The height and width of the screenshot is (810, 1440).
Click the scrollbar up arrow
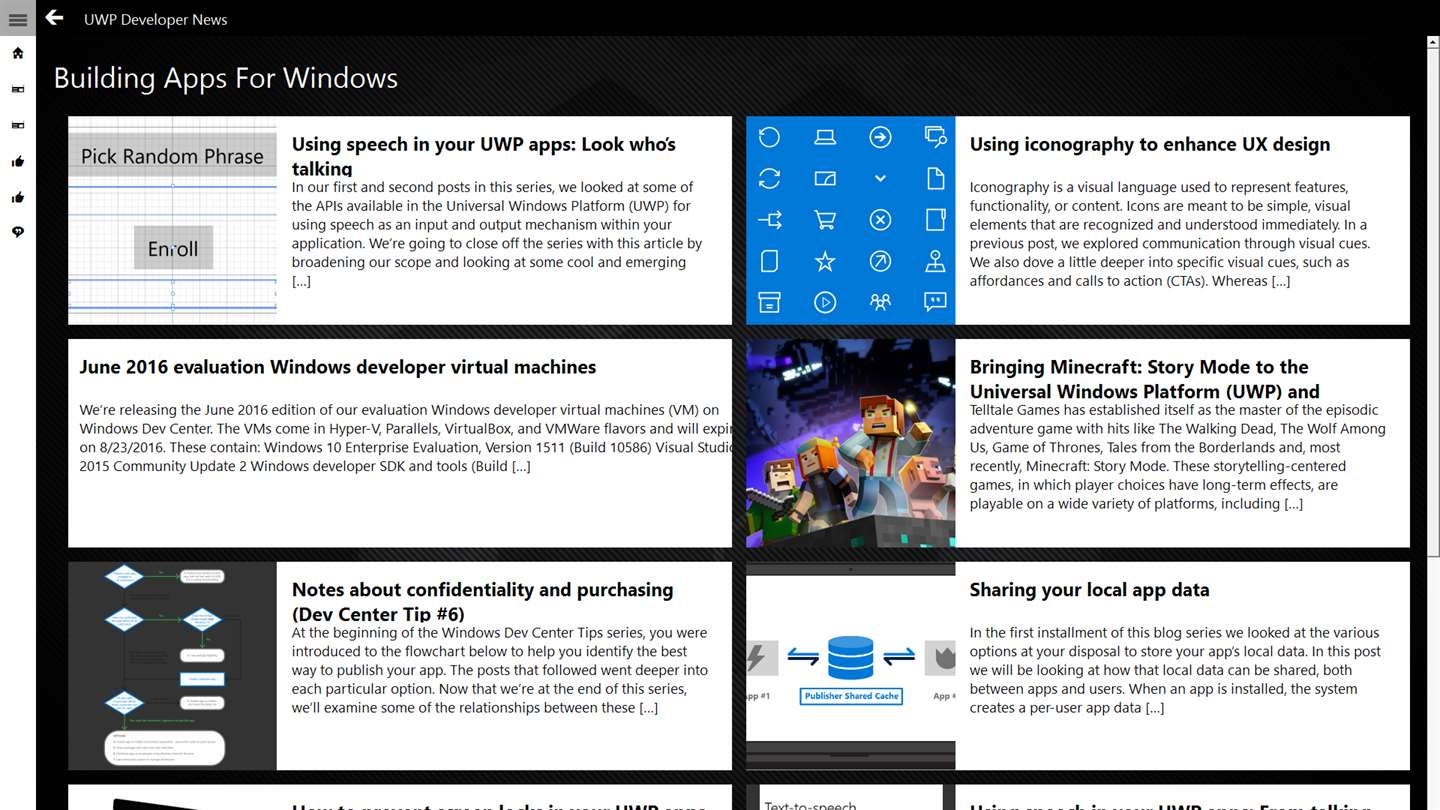click(x=1432, y=42)
